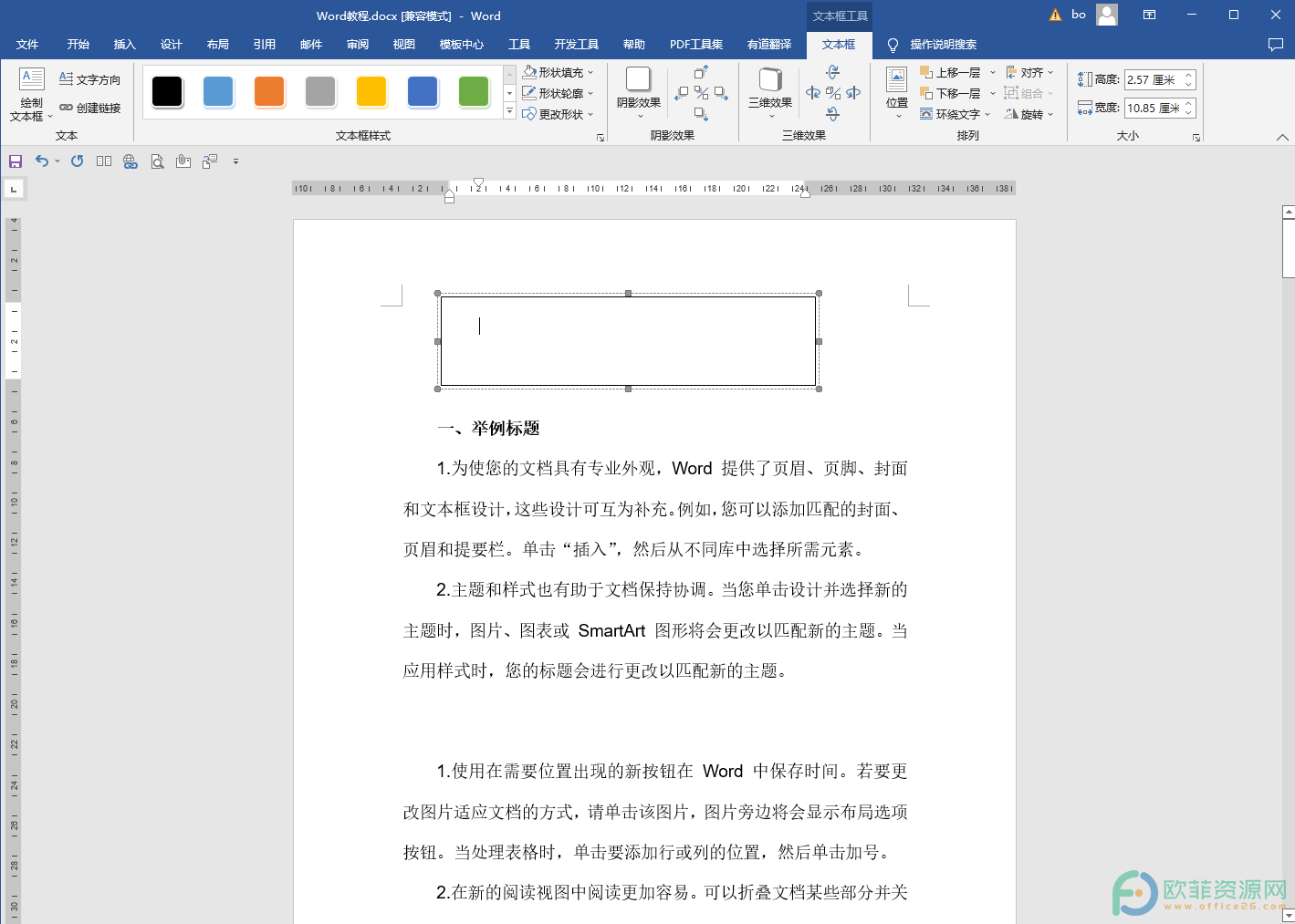1295x924 pixels.
Task: Select the green style swatch
Action: [x=474, y=91]
